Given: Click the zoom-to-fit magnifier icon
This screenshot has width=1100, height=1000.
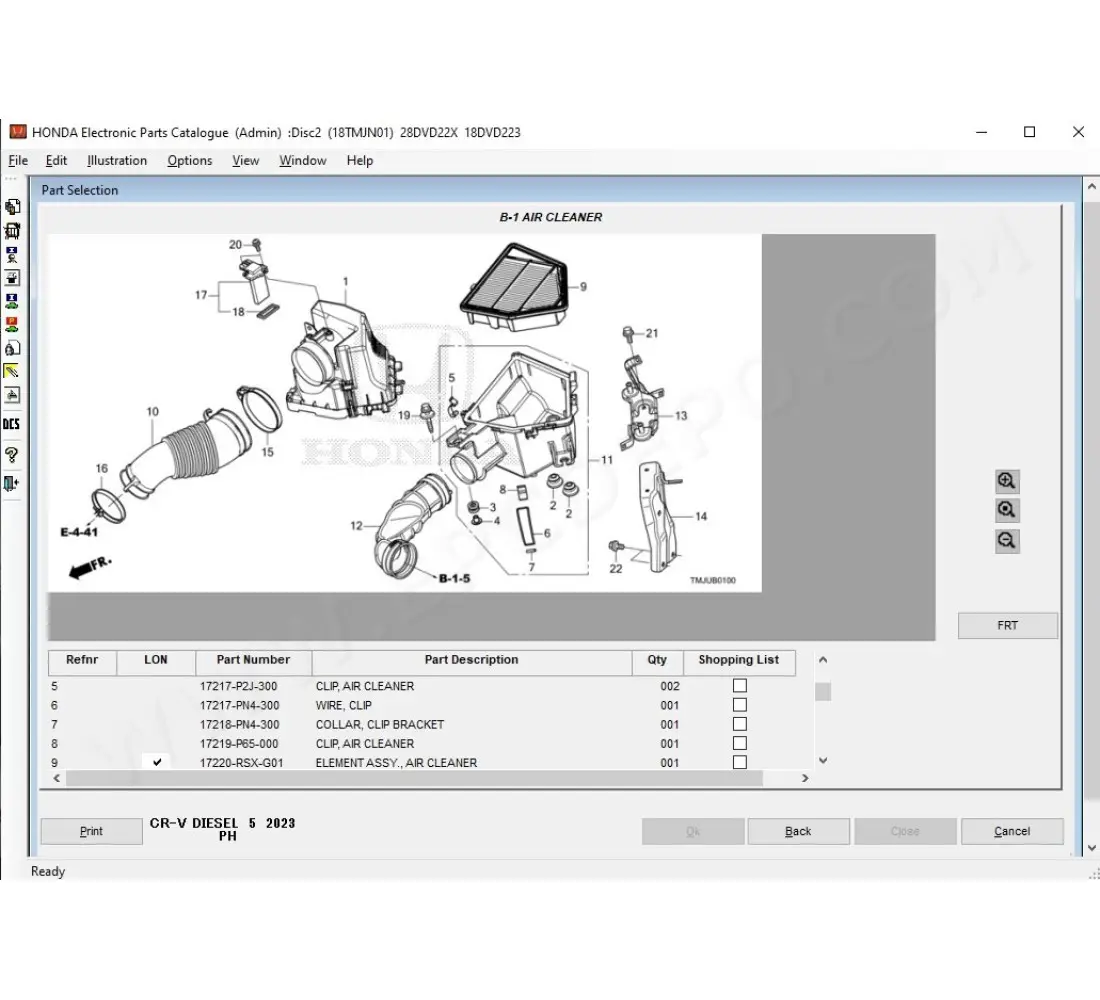Looking at the screenshot, I should 1007,511.
